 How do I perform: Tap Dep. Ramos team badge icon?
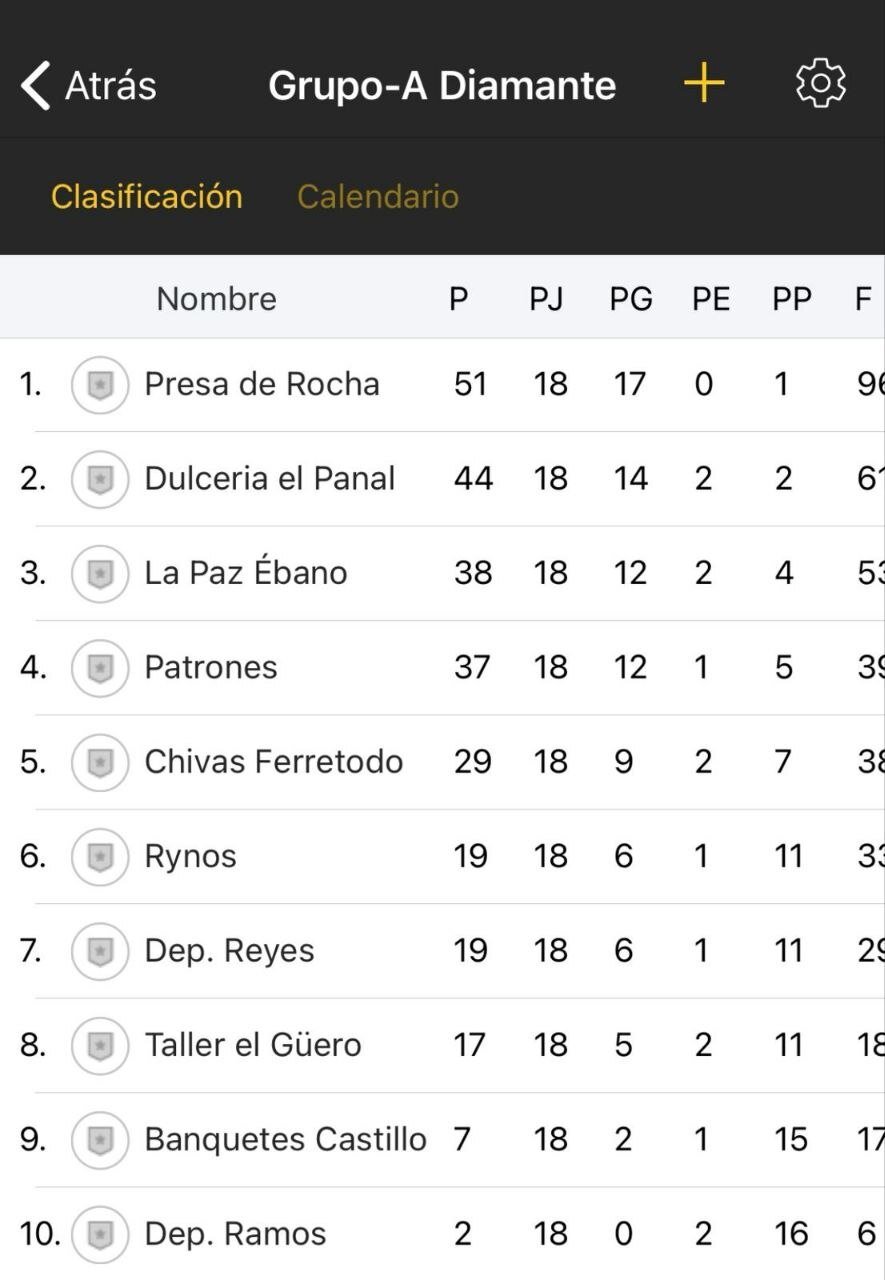(100, 1234)
